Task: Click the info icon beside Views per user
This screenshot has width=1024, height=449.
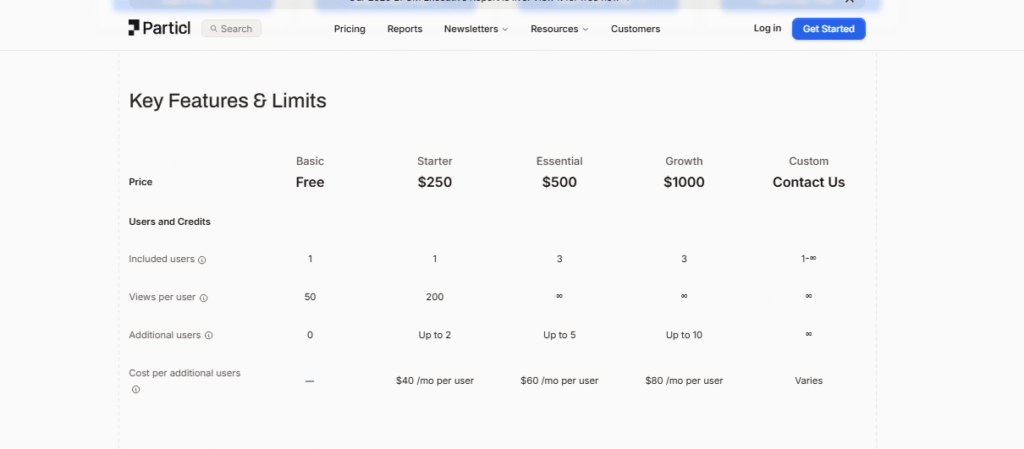Action: coord(204,298)
